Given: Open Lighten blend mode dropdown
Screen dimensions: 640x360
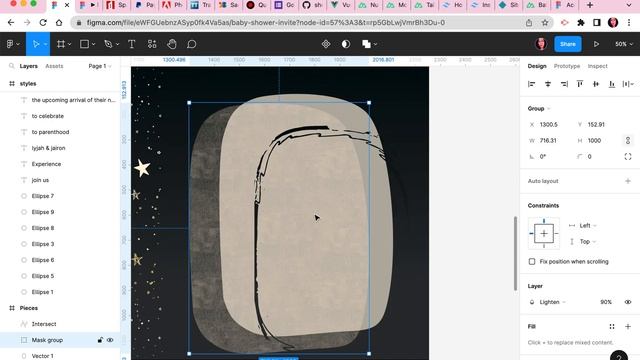Looking at the screenshot, I should click(x=553, y=302).
